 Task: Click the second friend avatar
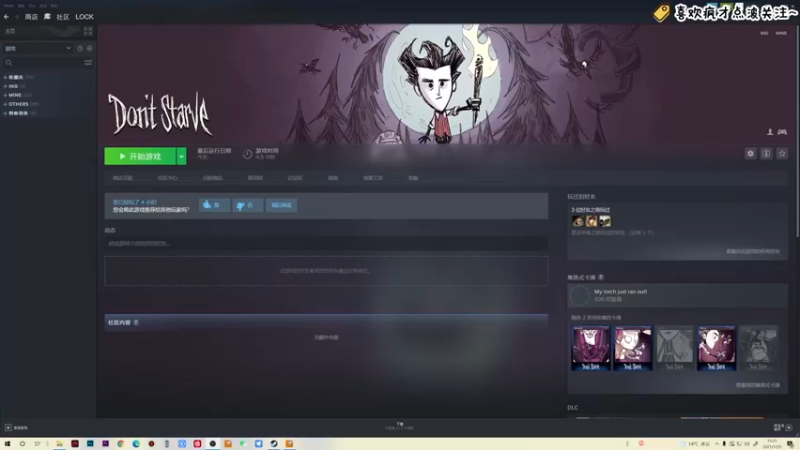[591, 221]
